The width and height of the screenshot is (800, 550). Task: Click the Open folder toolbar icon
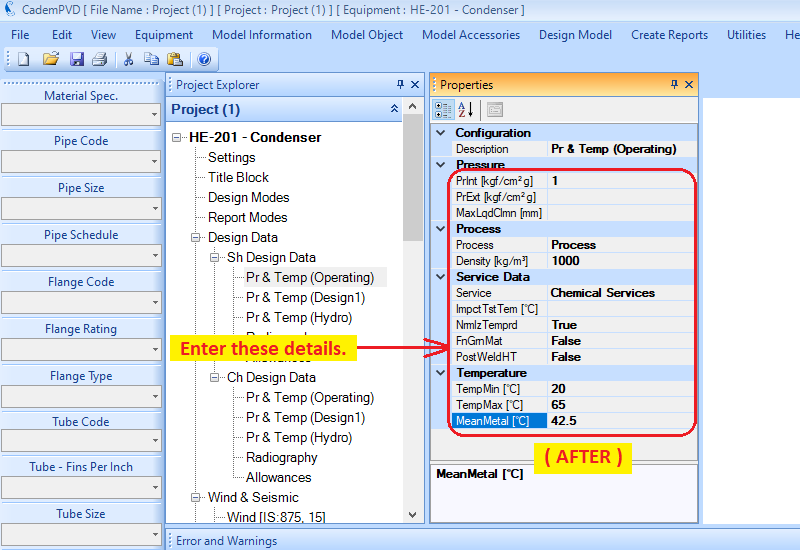51,60
